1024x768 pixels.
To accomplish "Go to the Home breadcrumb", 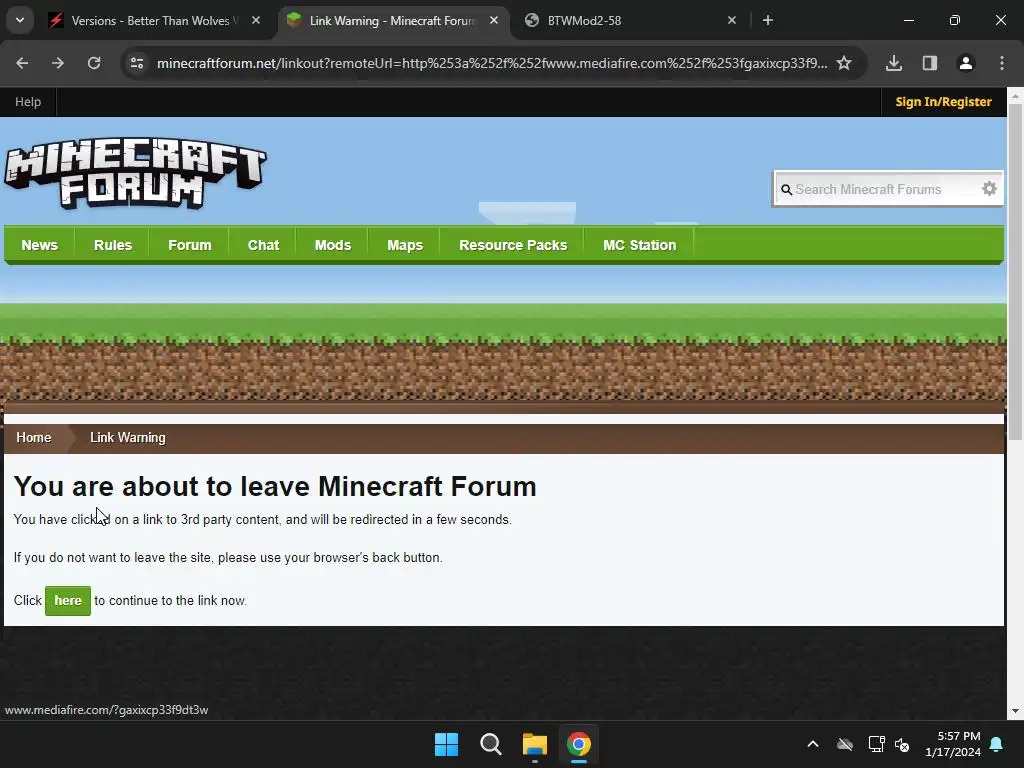I will [34, 438].
